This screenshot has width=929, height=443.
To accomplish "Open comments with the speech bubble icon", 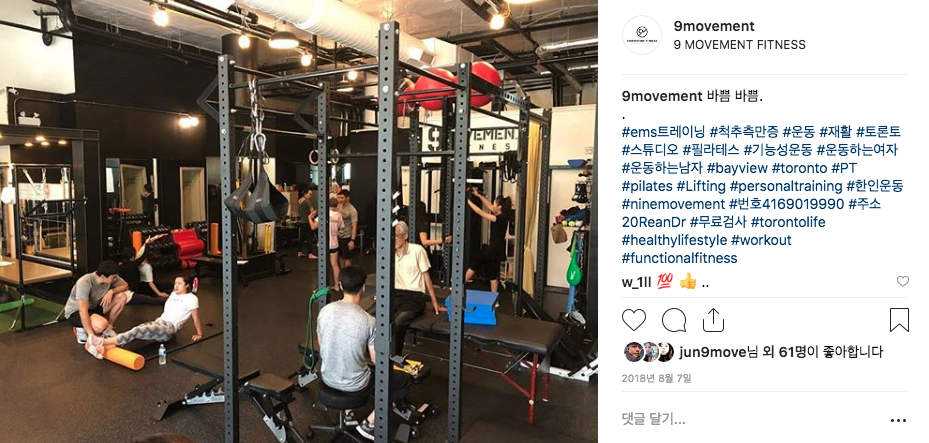I will click(x=674, y=320).
